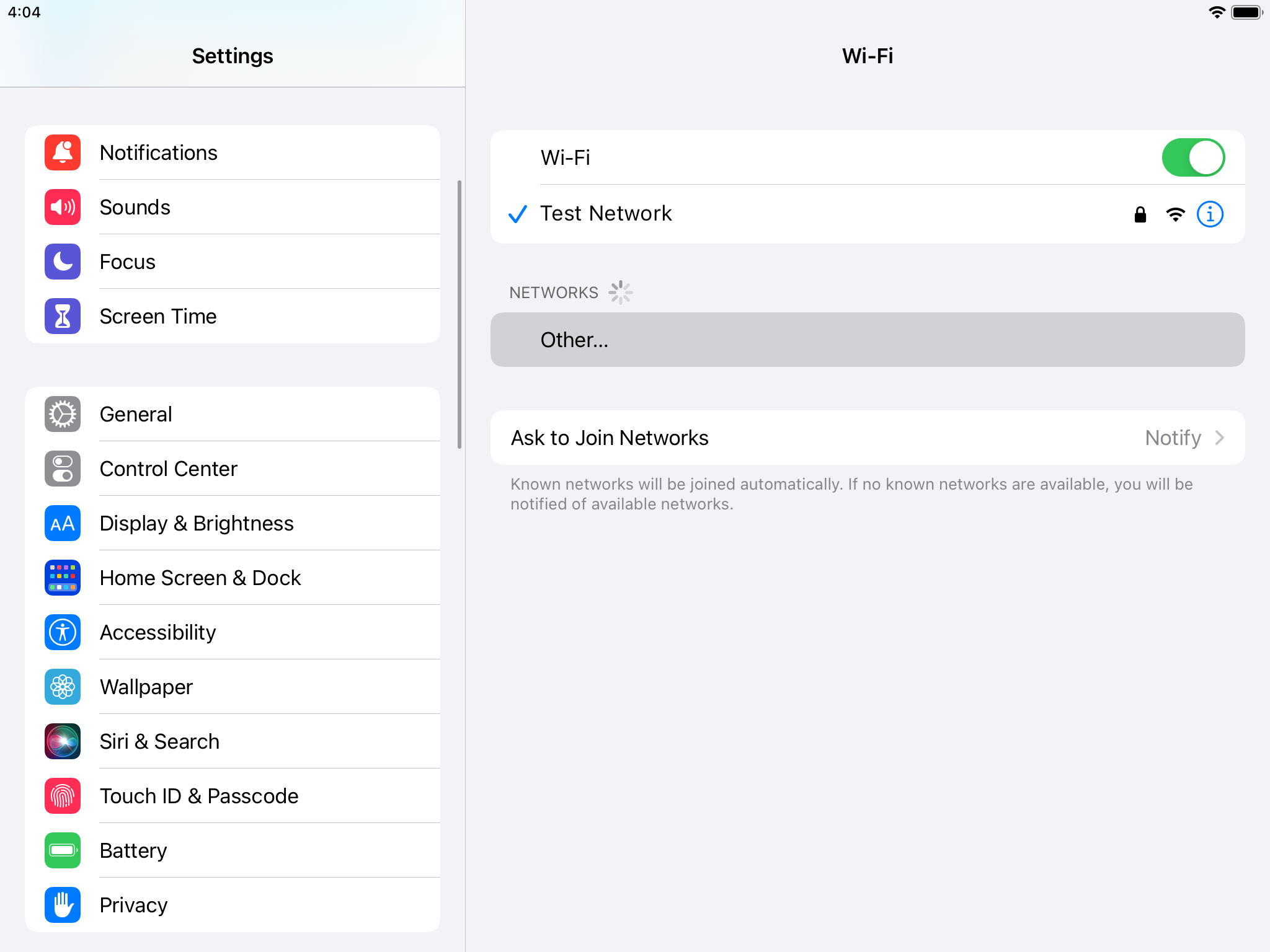This screenshot has width=1270, height=952.
Task: Turn off the Wi-Fi switch
Action: (1192, 157)
